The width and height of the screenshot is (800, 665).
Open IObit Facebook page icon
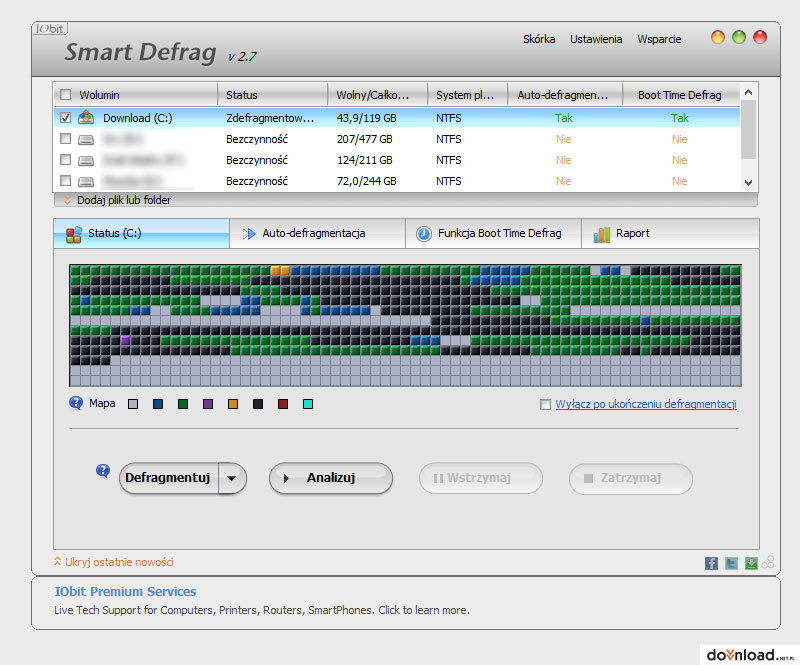pos(711,563)
